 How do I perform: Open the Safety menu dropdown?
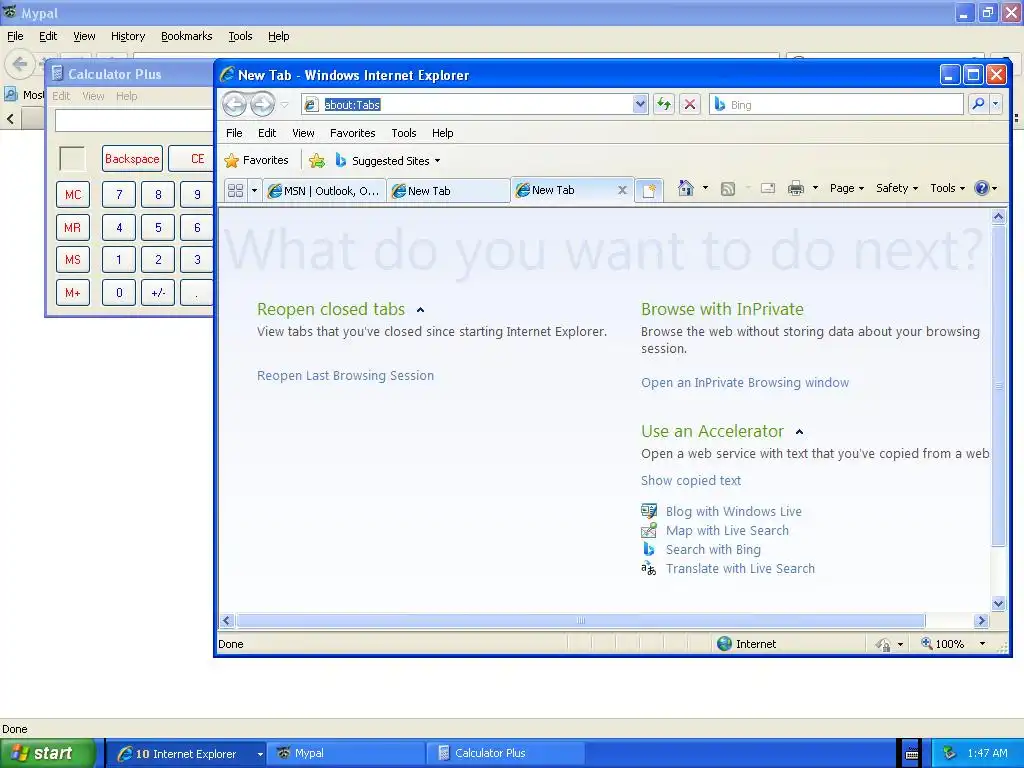tap(897, 188)
